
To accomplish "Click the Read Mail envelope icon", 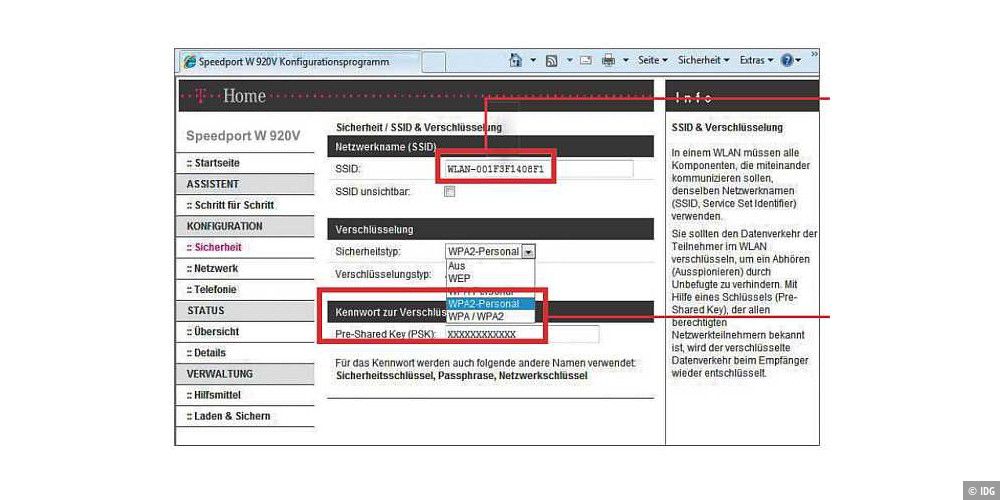I will click(x=585, y=61).
